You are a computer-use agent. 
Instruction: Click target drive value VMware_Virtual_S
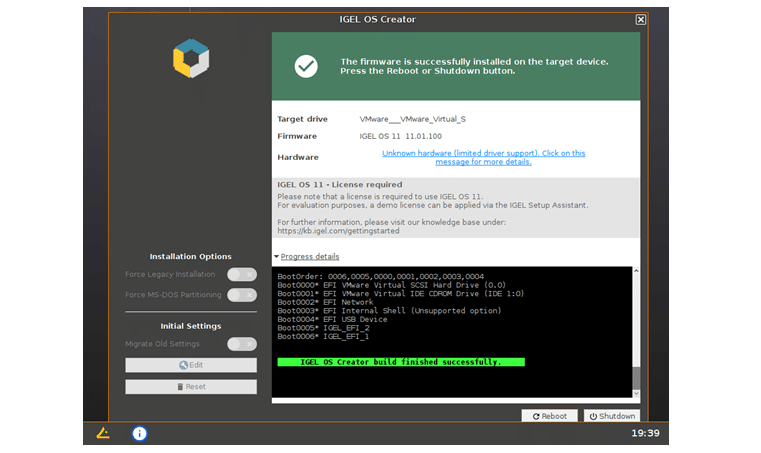tap(413, 119)
